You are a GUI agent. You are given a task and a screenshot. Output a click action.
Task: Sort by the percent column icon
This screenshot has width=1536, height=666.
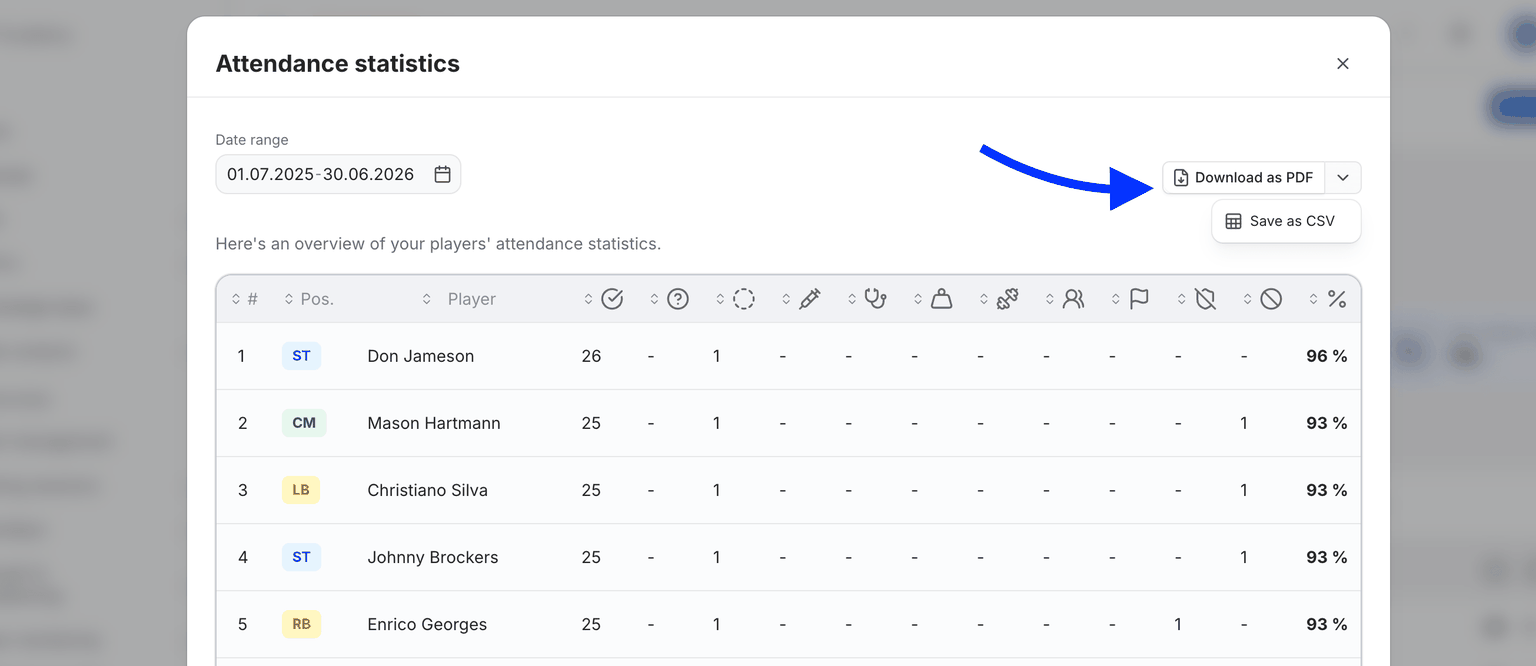[x=1337, y=299]
